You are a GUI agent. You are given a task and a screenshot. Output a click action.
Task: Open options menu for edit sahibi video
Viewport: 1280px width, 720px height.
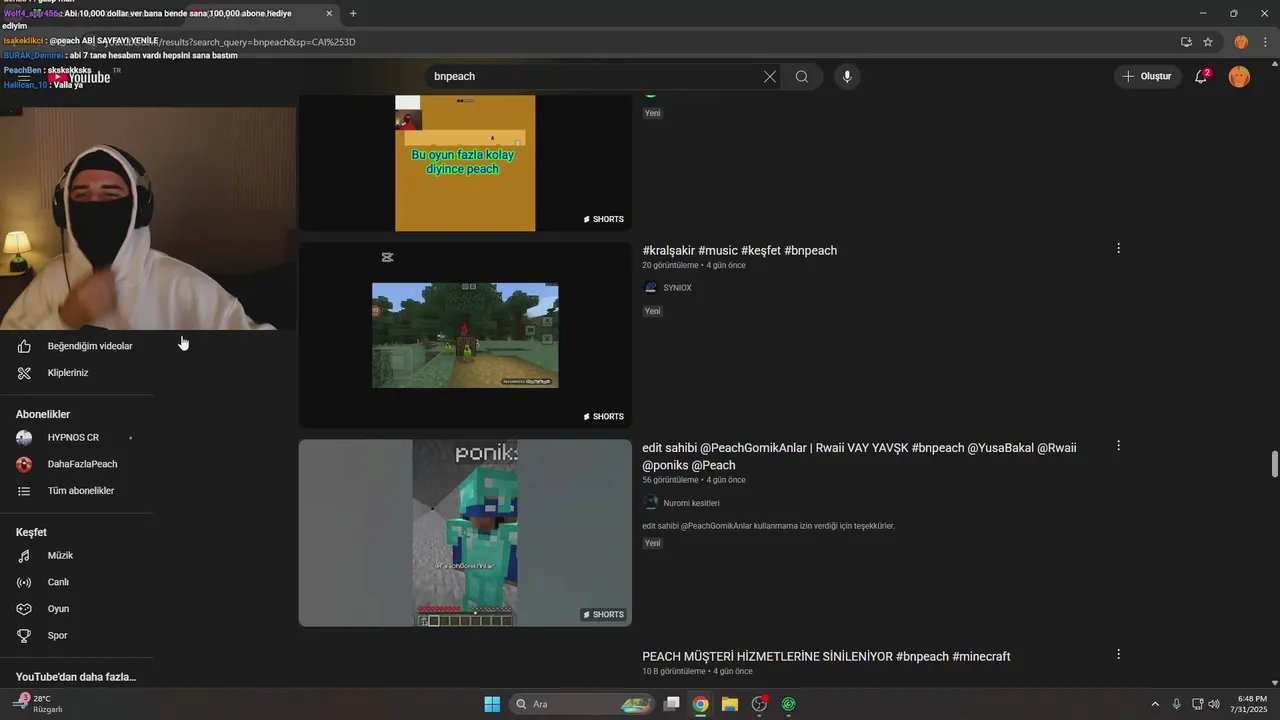point(1118,446)
